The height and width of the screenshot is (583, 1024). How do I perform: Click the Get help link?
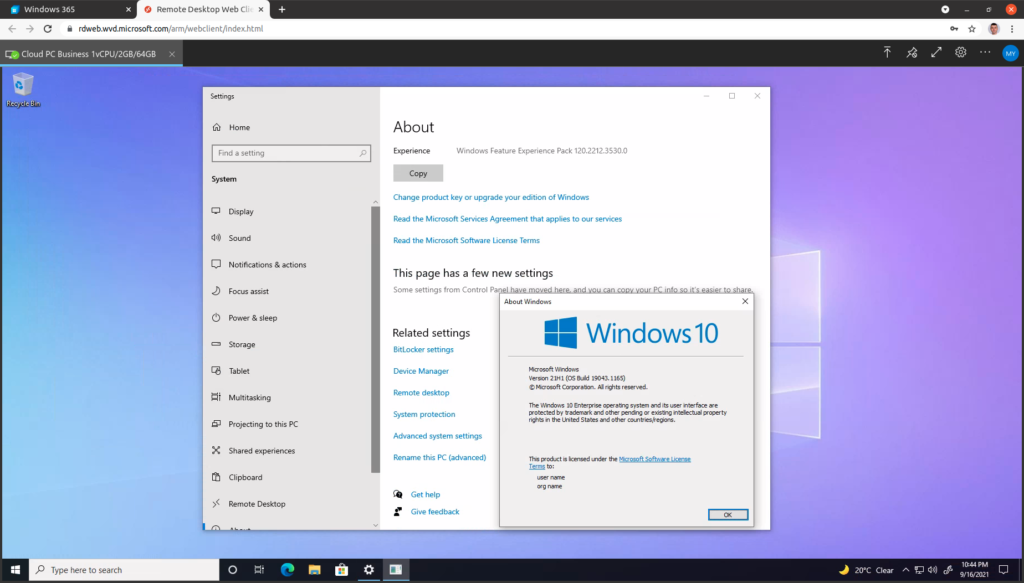(x=425, y=494)
